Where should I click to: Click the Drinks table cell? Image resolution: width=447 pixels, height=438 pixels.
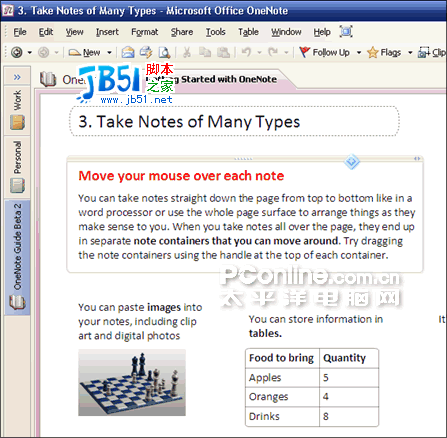point(282,416)
